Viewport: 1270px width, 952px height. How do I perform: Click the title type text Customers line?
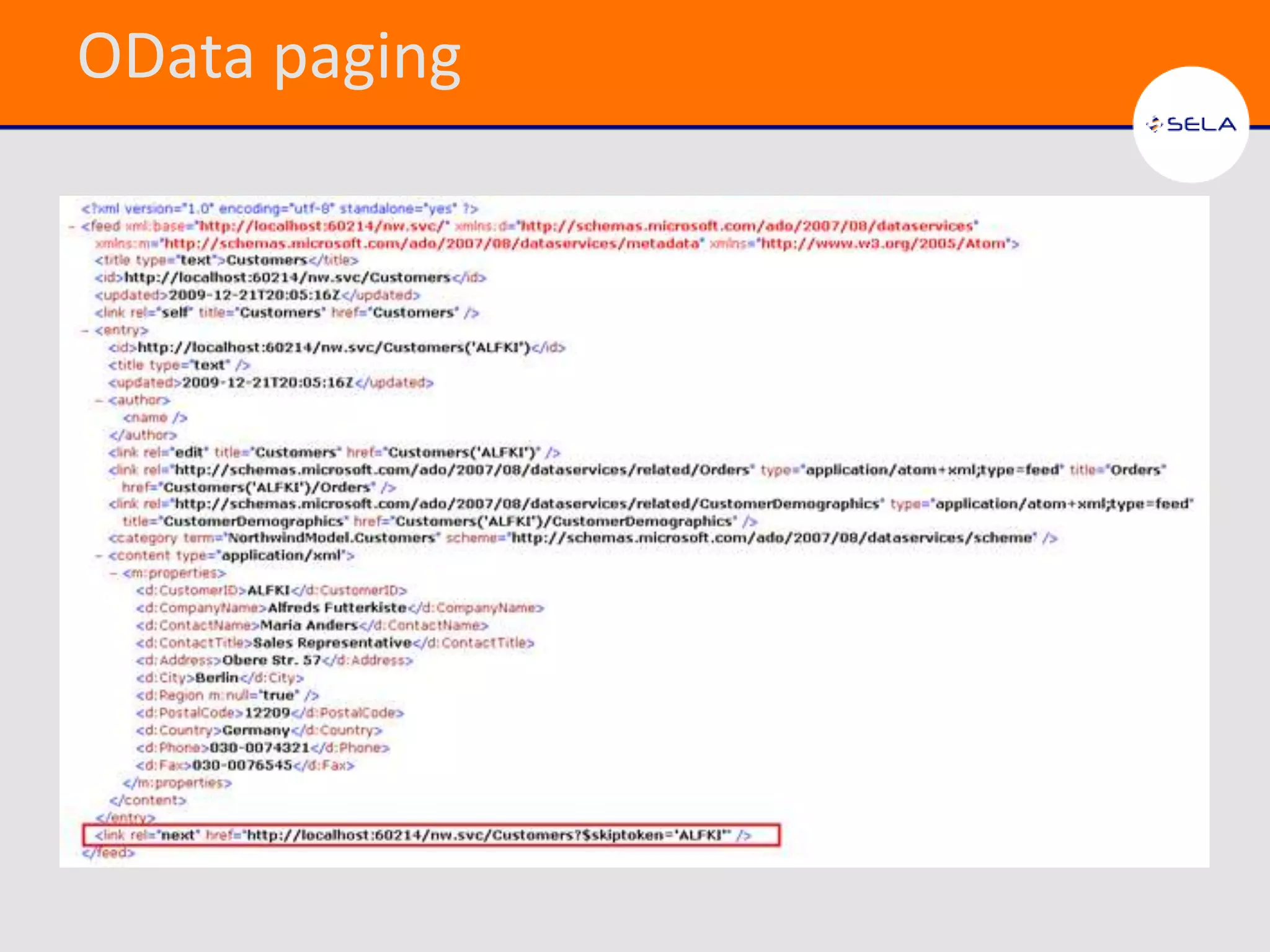pyautogui.click(x=226, y=260)
